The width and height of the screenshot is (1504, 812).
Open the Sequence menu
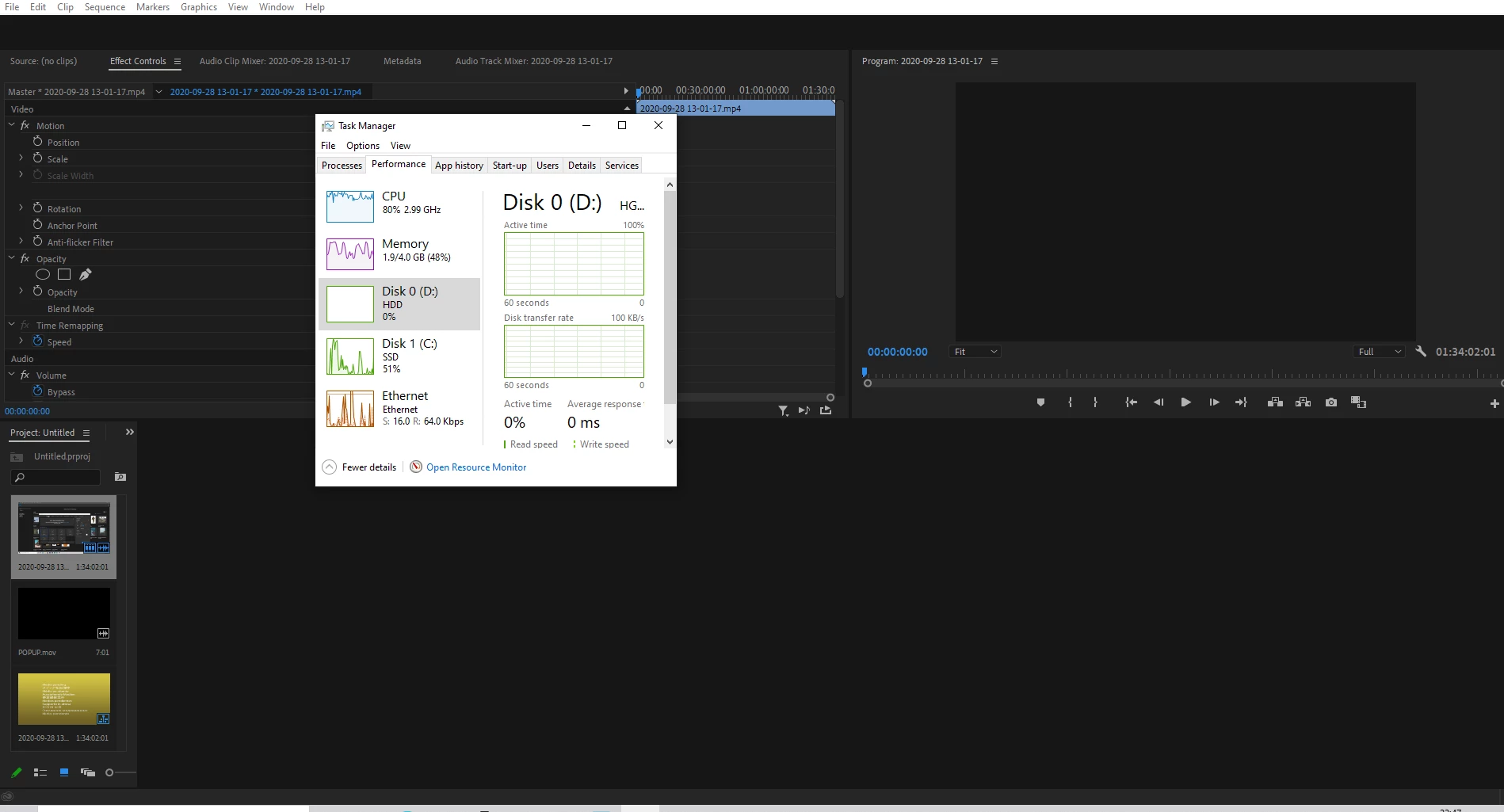coord(105,7)
